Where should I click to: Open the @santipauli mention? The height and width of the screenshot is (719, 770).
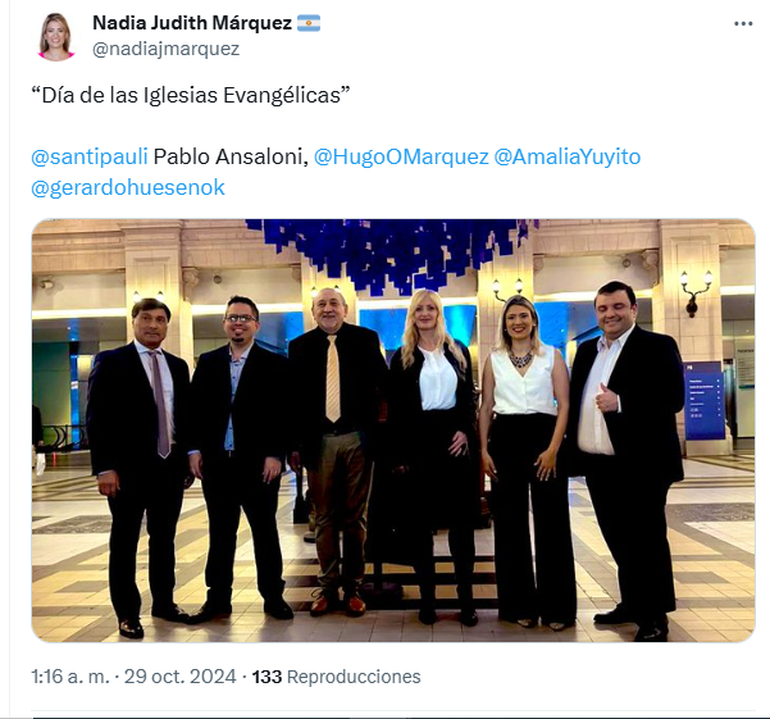click(x=89, y=157)
